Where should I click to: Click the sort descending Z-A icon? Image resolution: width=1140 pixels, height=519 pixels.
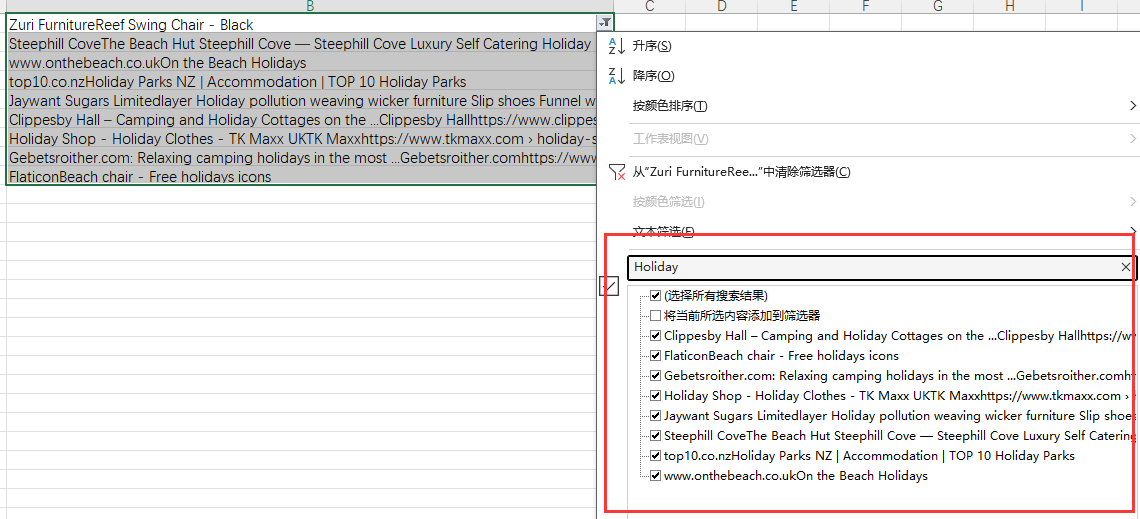(x=616, y=76)
